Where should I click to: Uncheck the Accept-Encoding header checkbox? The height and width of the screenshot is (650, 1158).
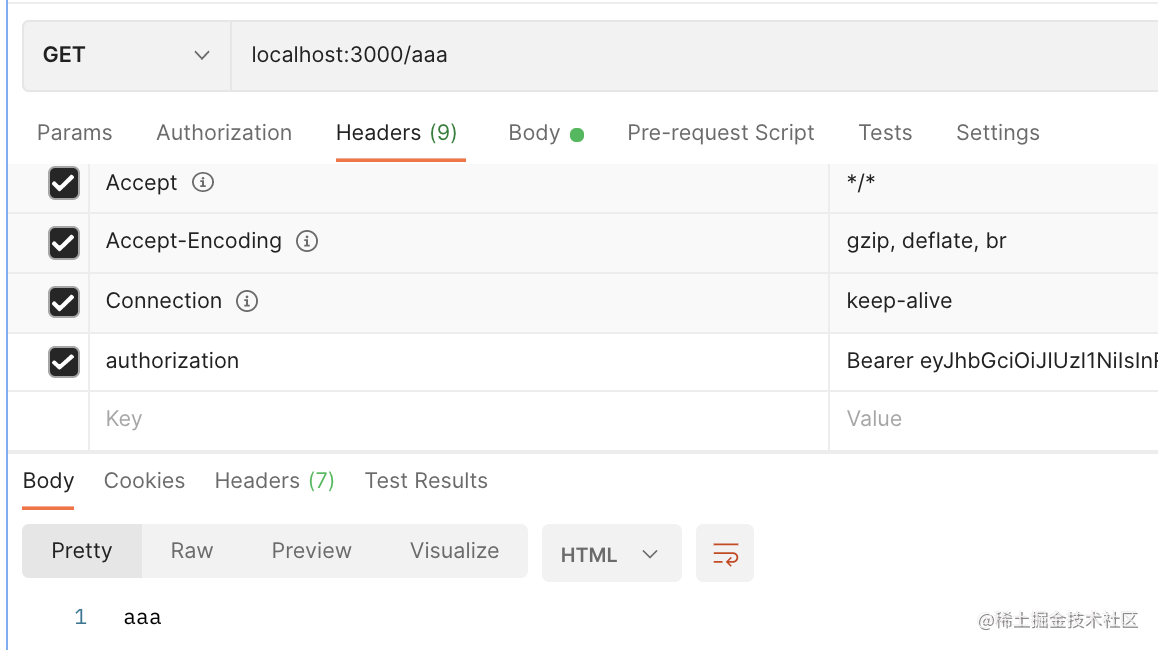[64, 242]
